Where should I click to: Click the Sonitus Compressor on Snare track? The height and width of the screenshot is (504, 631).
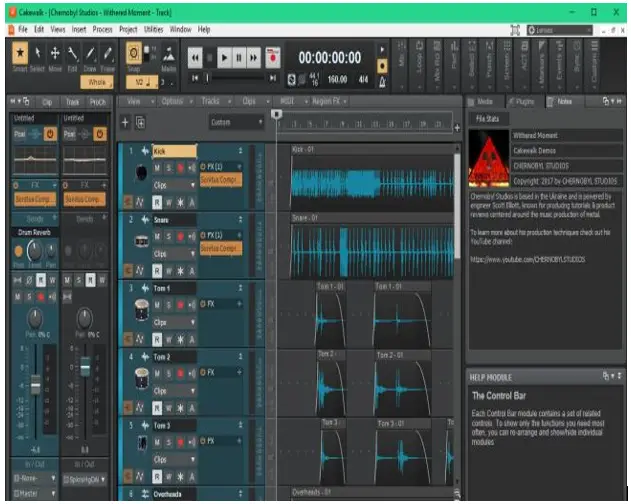221,249
